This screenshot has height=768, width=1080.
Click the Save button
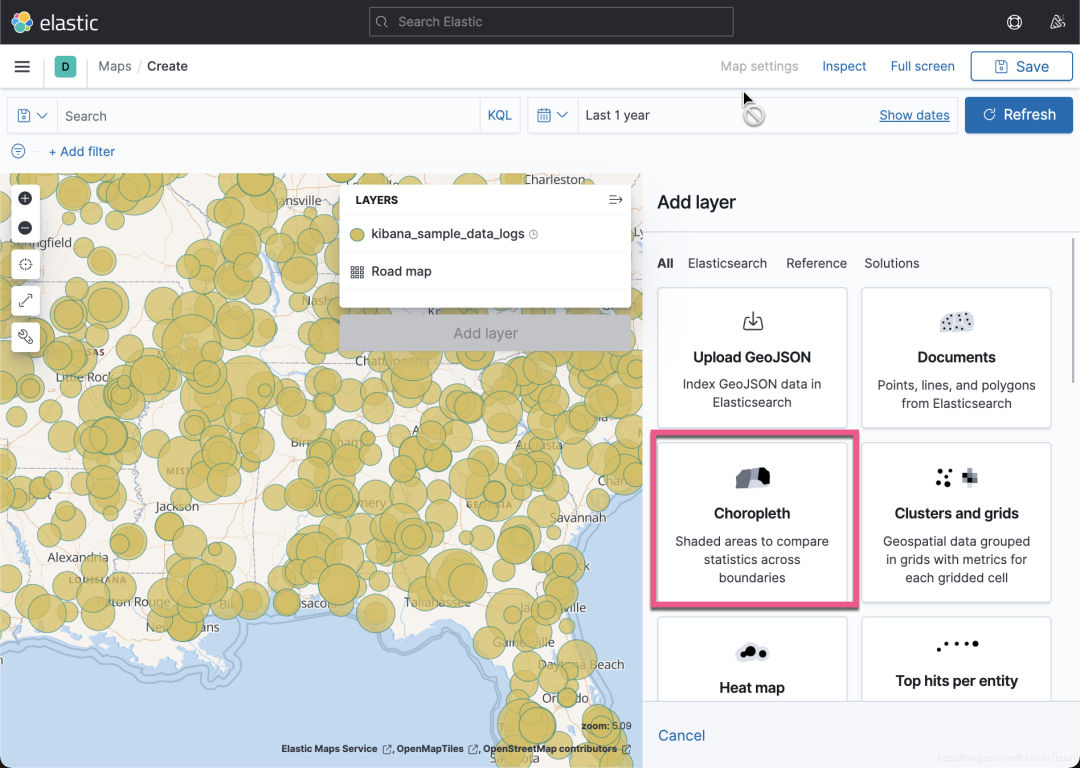[x=1021, y=66]
